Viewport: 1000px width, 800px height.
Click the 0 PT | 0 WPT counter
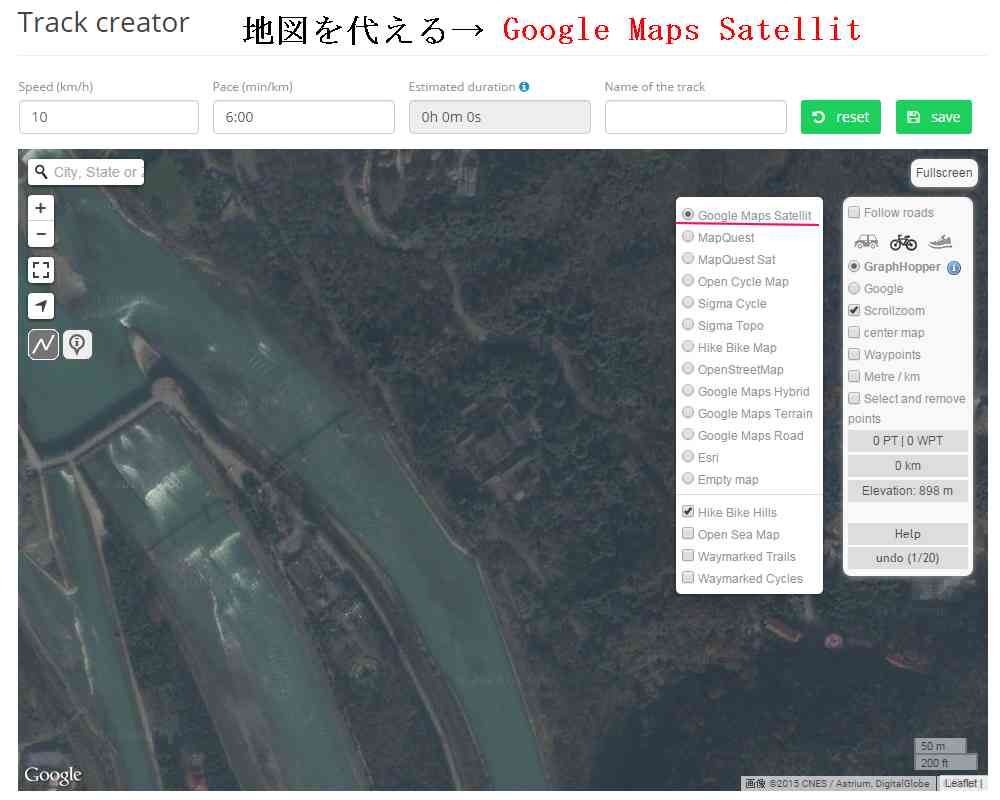908,441
